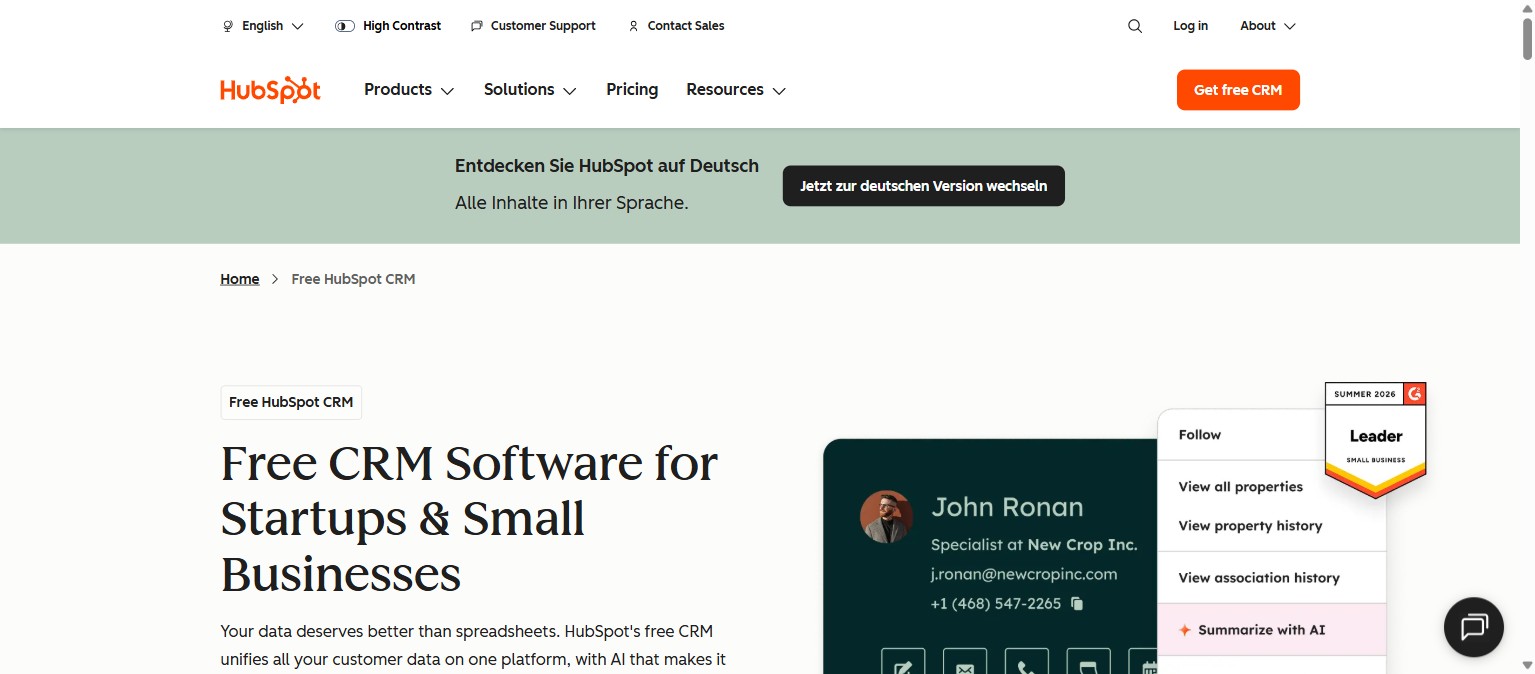The height and width of the screenshot is (674, 1535).
Task: Expand the Solutions menu
Action: (x=530, y=90)
